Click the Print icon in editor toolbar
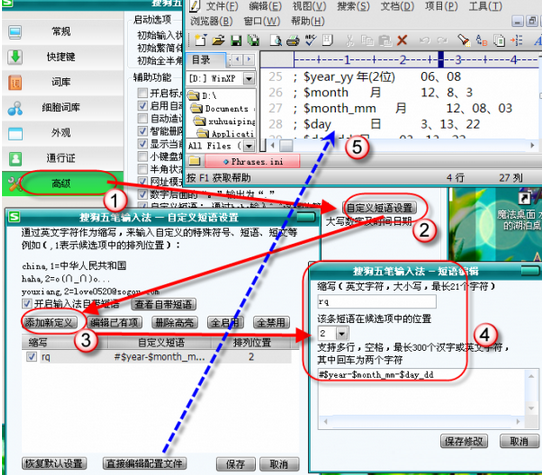 pos(293,41)
